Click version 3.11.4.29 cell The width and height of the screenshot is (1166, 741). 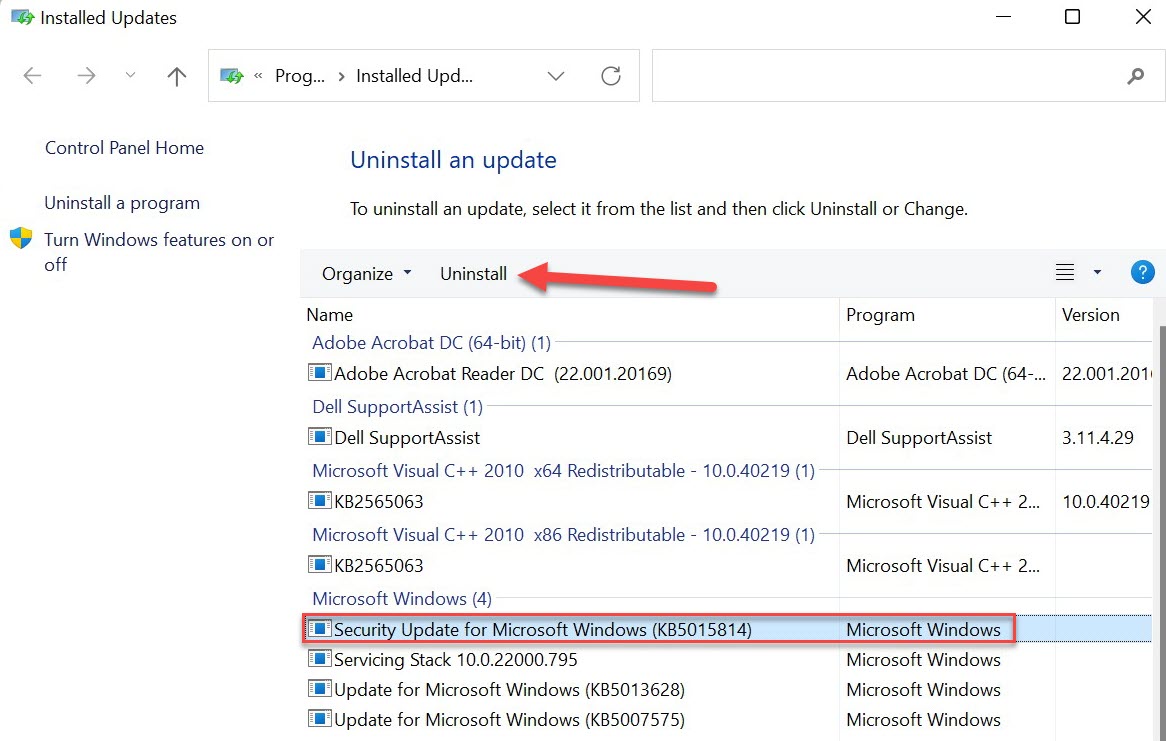pyautogui.click(x=1098, y=437)
